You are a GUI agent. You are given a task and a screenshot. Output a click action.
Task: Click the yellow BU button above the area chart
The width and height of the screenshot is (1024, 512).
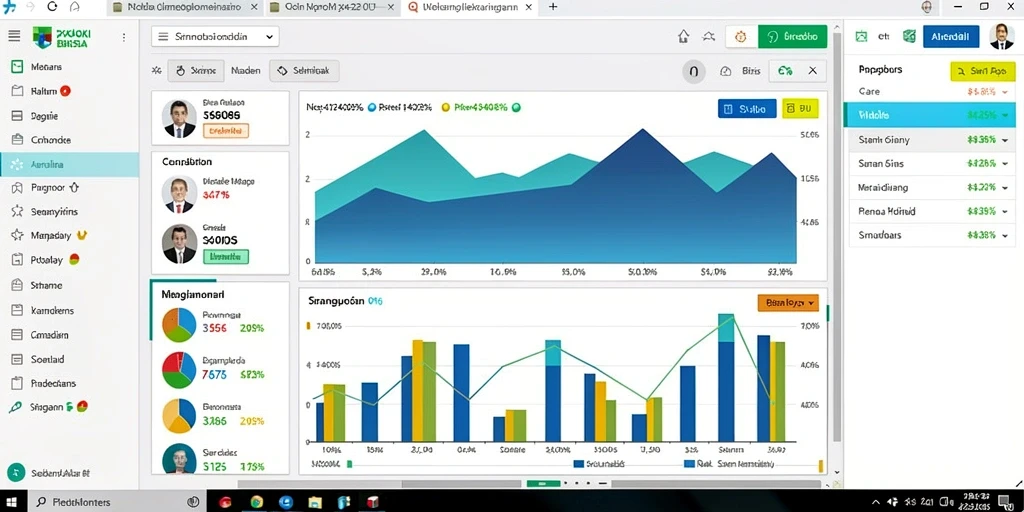pos(800,108)
